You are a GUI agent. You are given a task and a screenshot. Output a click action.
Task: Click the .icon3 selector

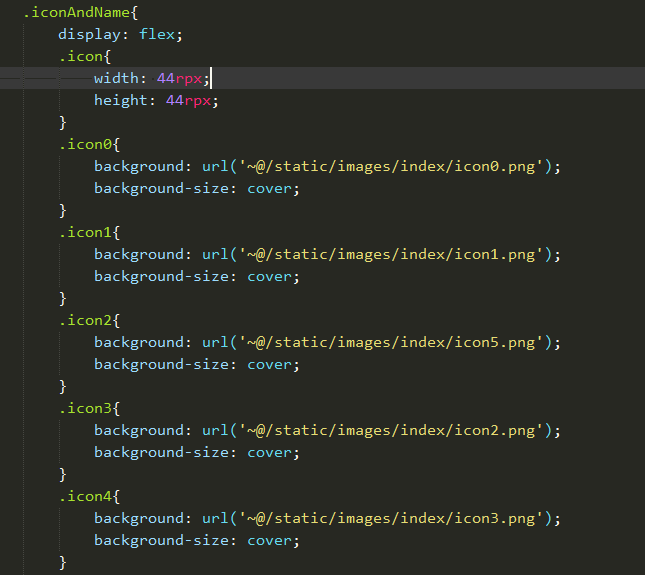[85, 408]
